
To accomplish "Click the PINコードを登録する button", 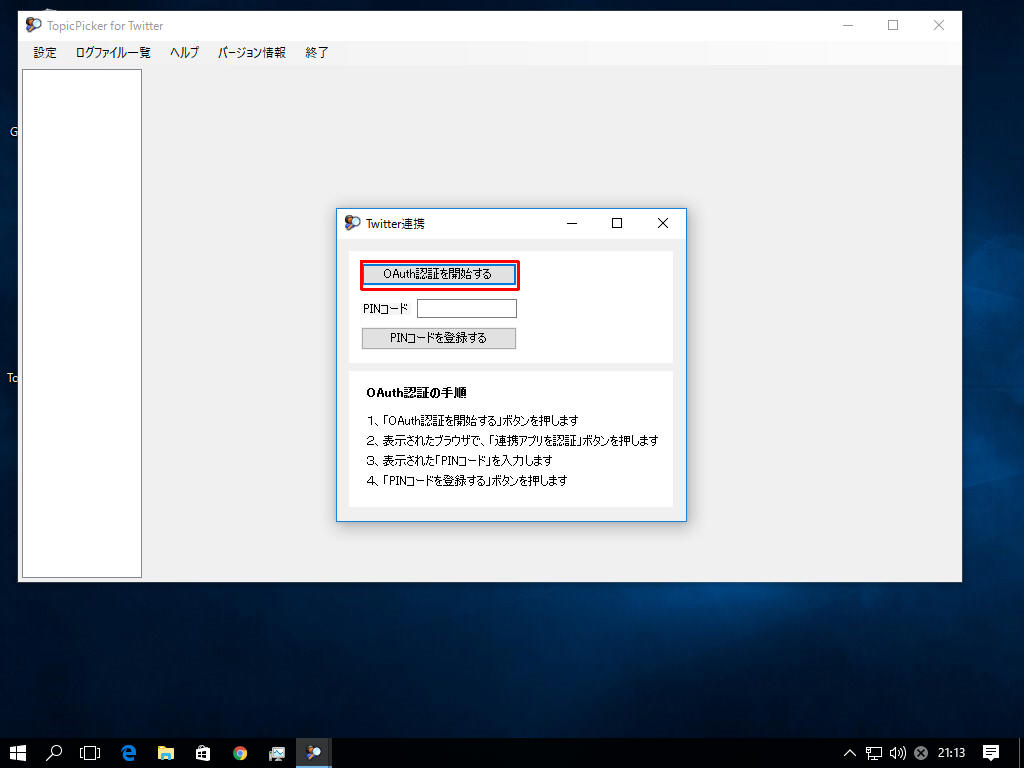I will click(x=439, y=338).
